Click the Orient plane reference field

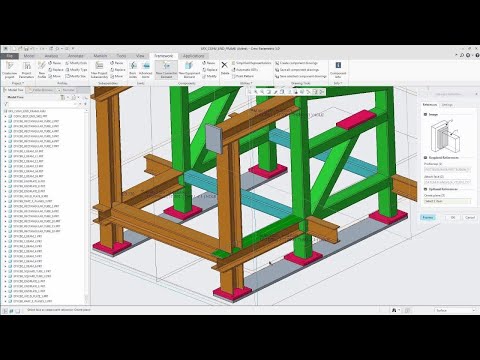447,201
